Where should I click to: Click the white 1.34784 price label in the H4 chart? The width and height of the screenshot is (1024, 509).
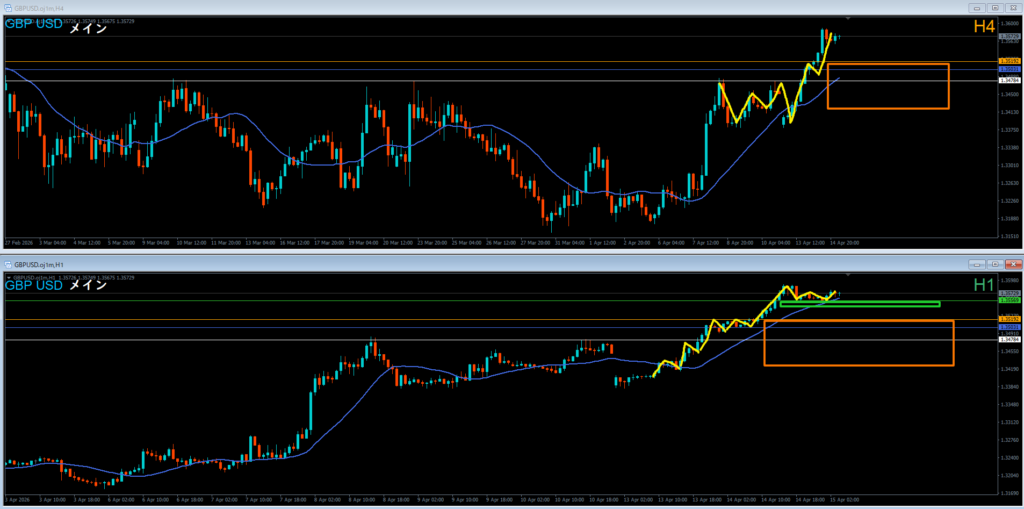point(1010,80)
